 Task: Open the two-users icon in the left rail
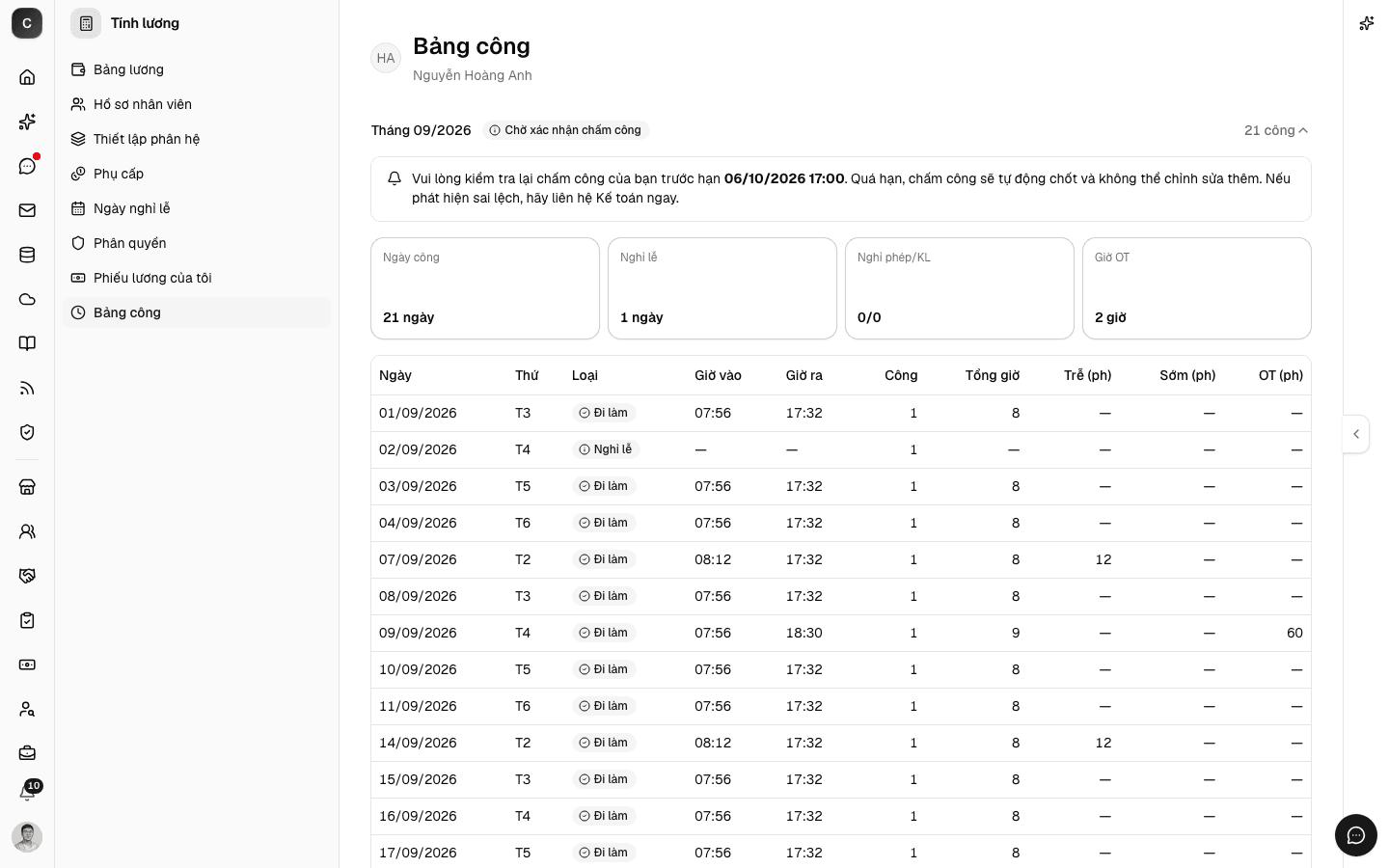point(27,531)
